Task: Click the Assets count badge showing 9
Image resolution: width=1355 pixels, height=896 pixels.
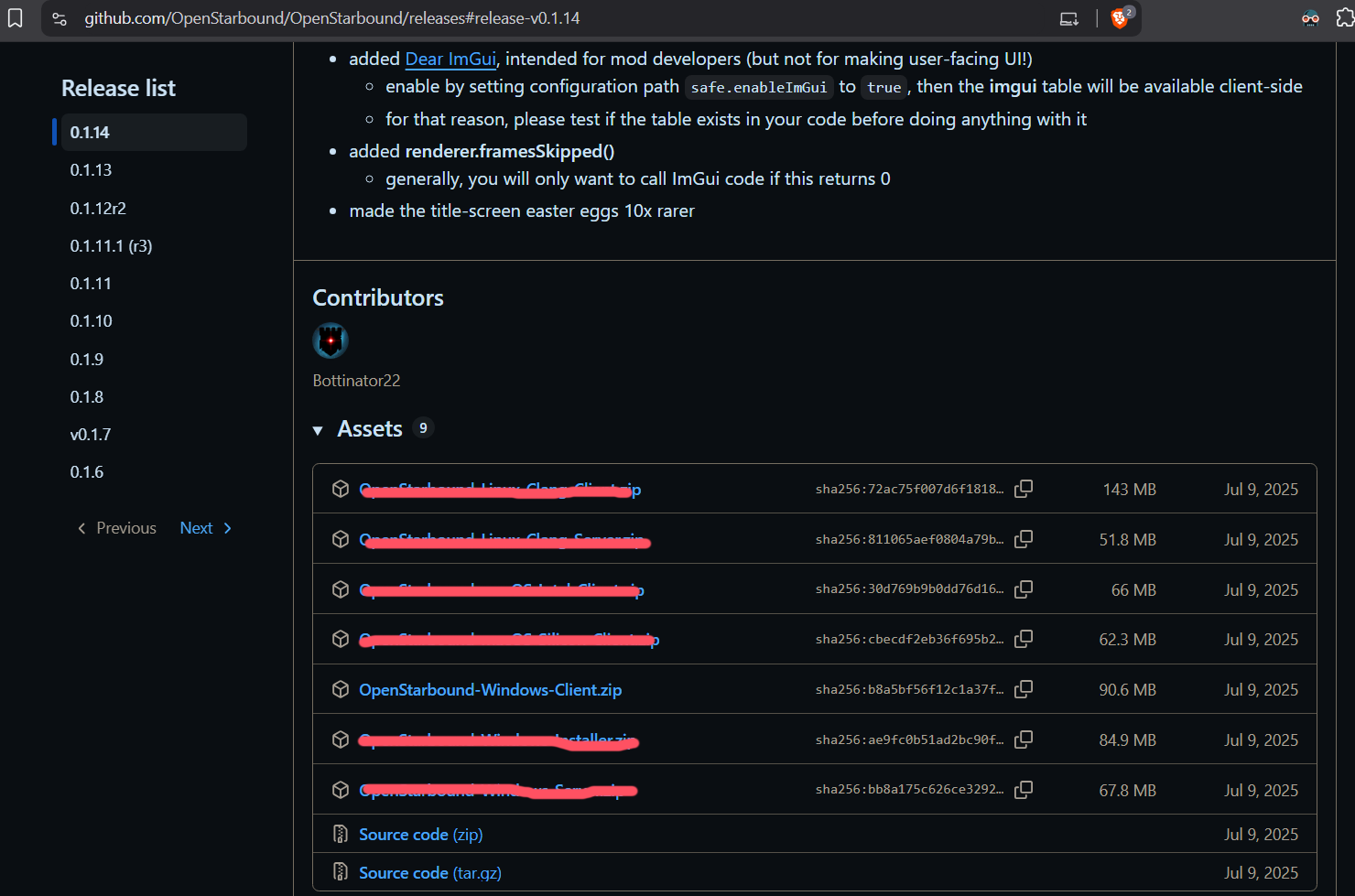Action: [x=423, y=428]
